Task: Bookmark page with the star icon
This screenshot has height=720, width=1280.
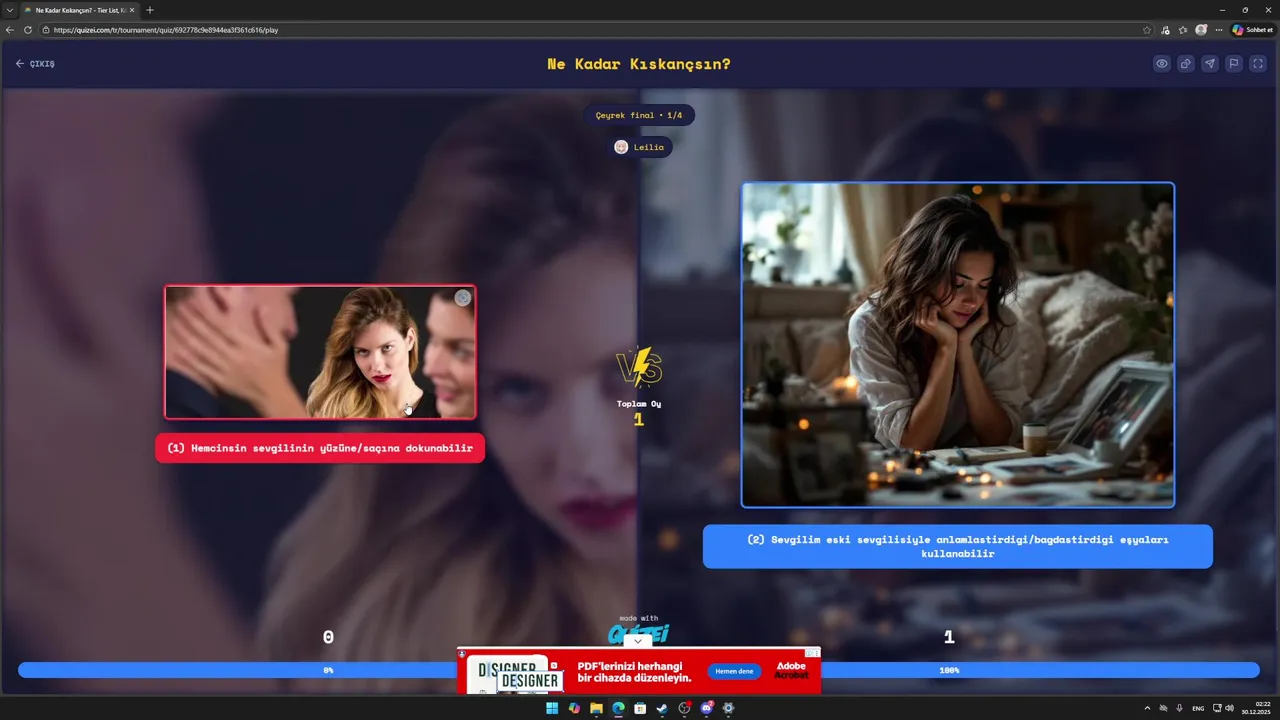Action: point(1147,30)
